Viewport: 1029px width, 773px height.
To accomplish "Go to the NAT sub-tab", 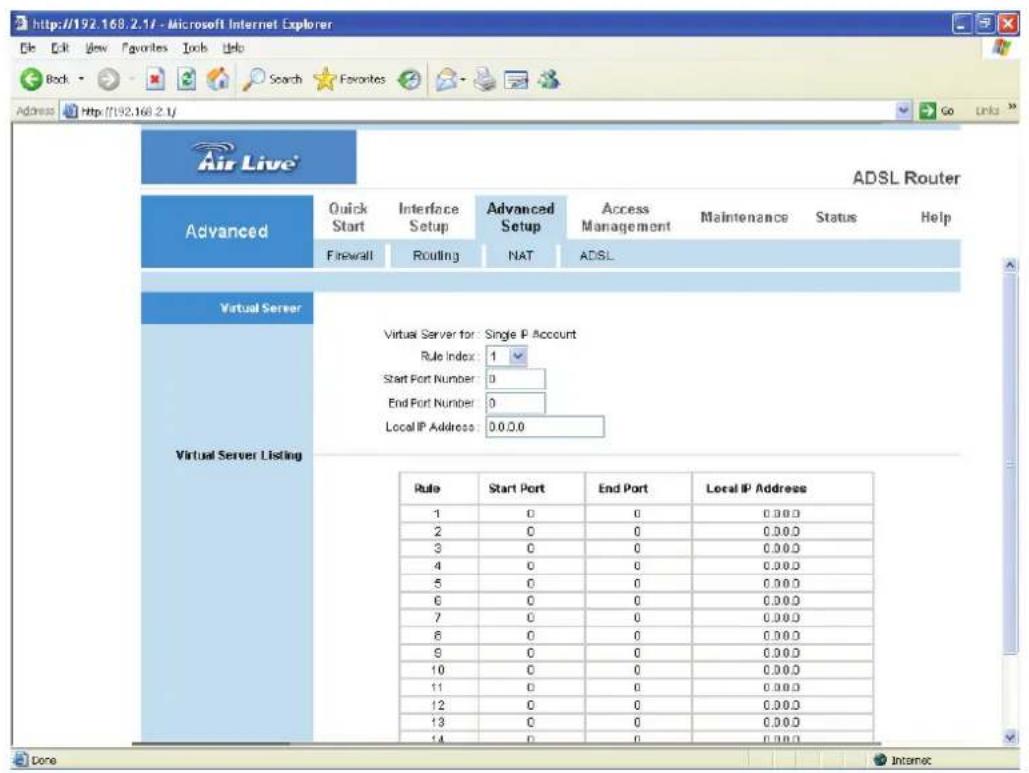I will coord(520,255).
